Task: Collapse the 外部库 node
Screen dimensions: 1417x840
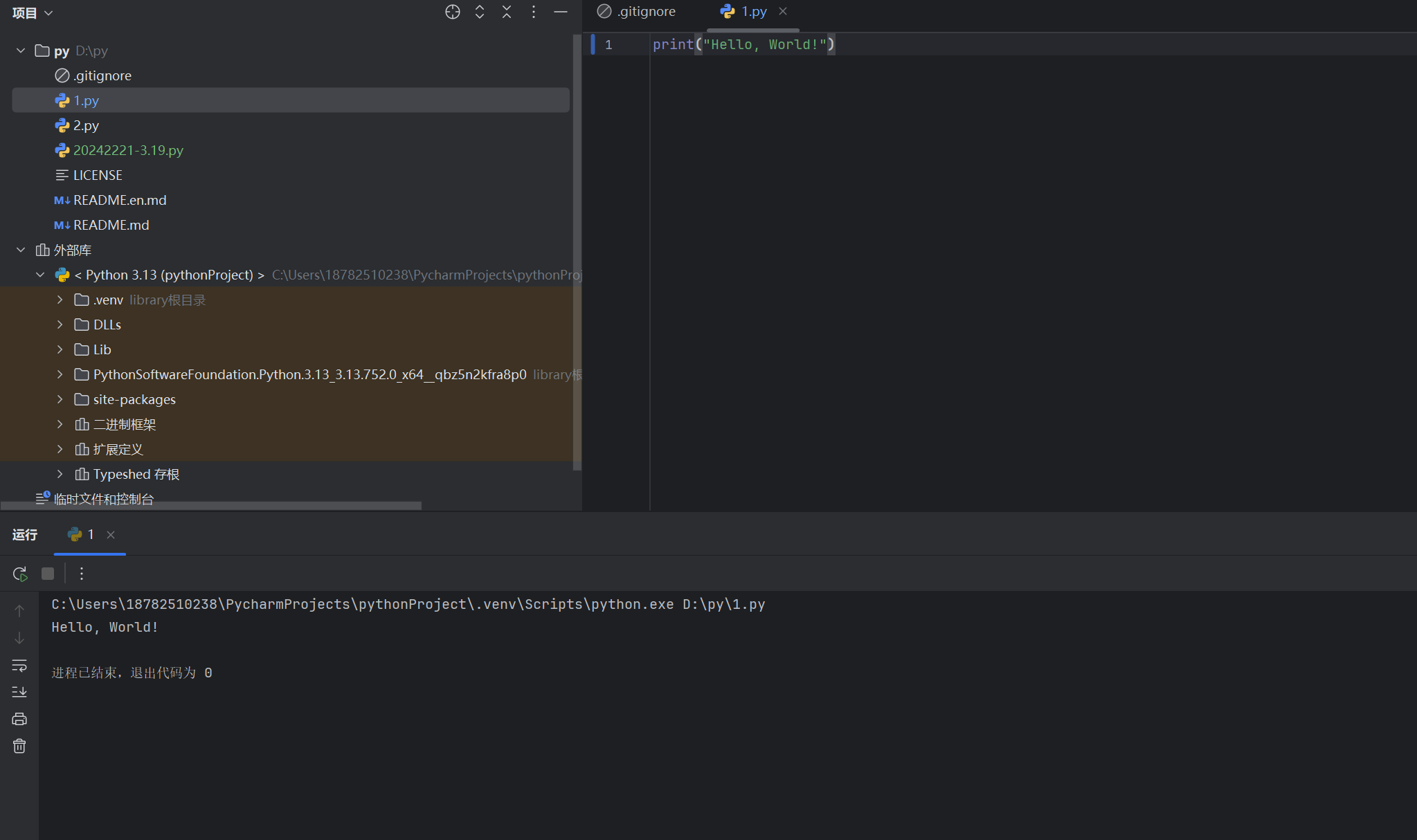Action: pyautogui.click(x=21, y=250)
